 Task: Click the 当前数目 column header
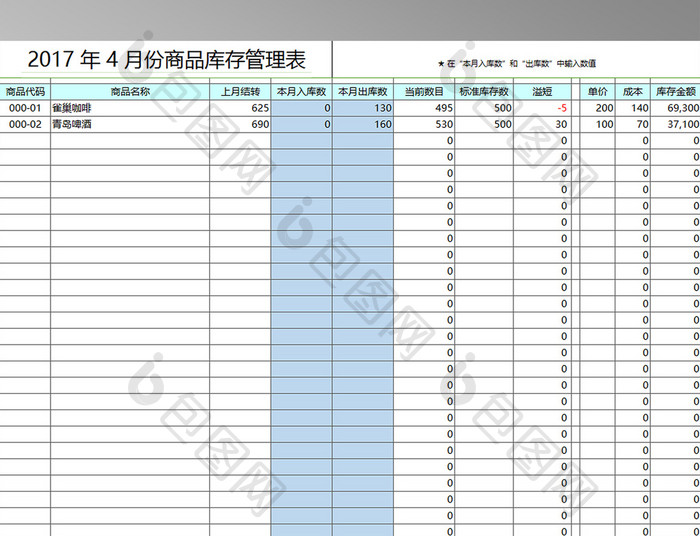(x=424, y=91)
